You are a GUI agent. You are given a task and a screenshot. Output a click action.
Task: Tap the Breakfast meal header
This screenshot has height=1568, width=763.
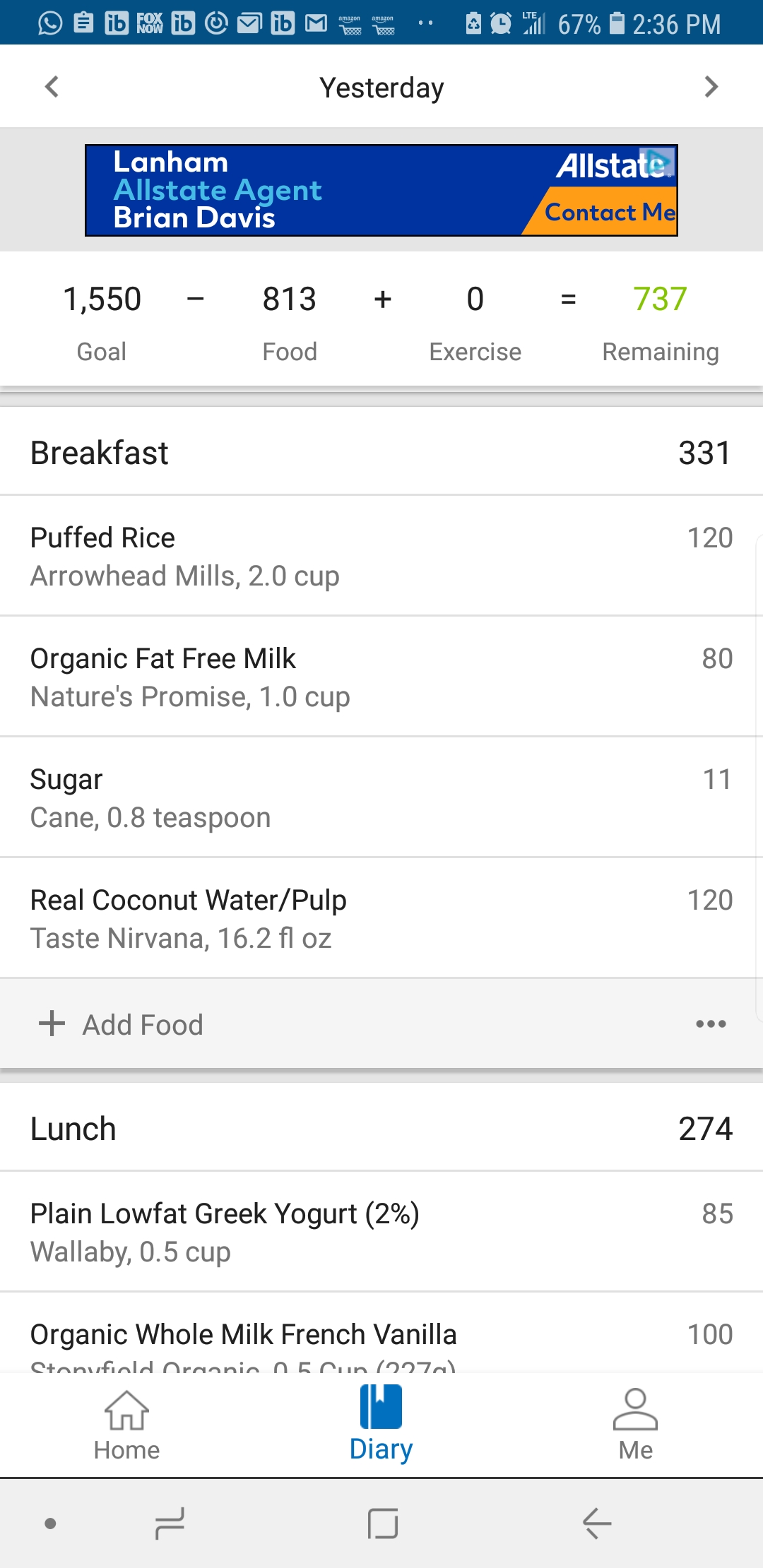pyautogui.click(x=381, y=452)
